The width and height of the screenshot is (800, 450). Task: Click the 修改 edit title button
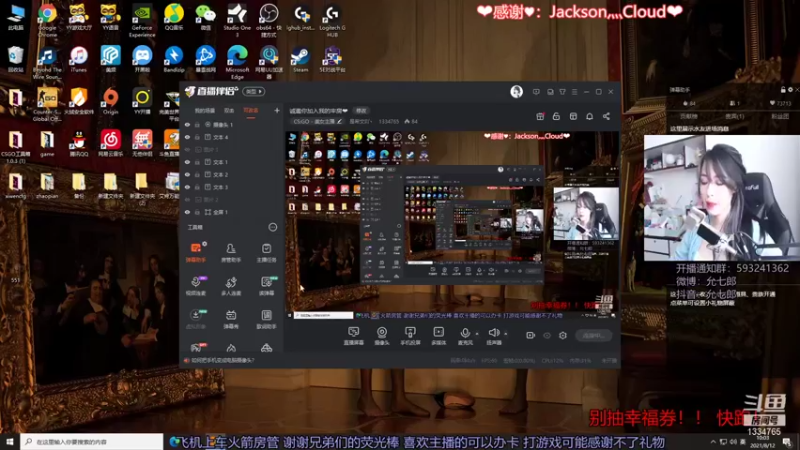[361, 111]
